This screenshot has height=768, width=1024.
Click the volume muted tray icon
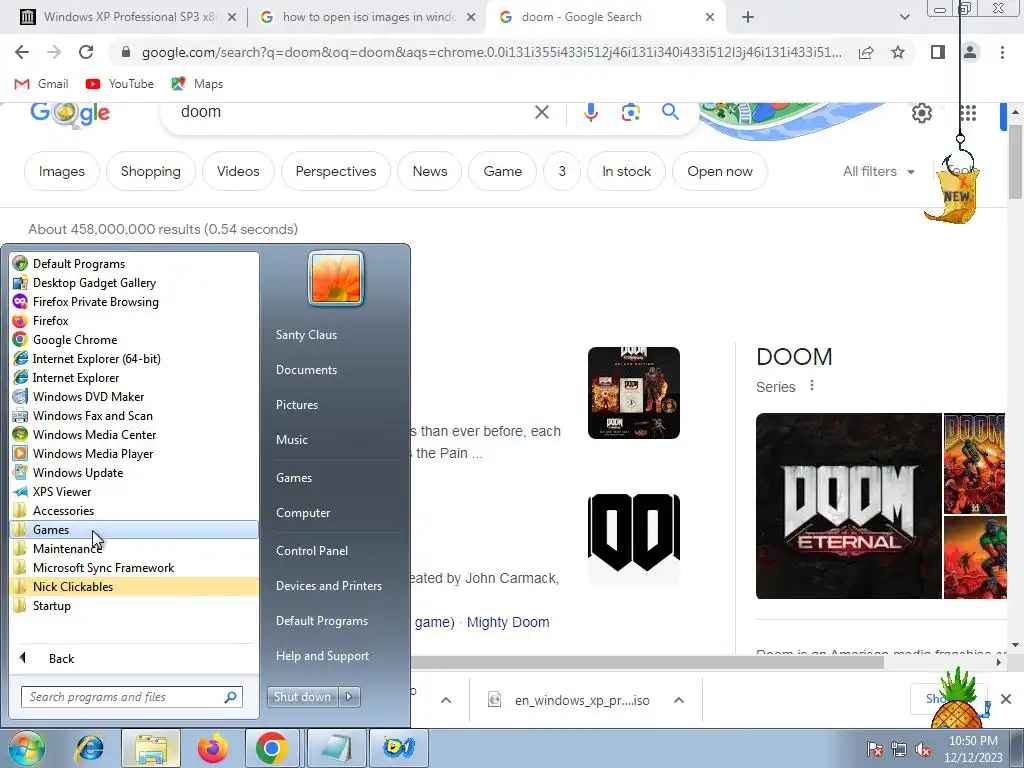(x=923, y=749)
